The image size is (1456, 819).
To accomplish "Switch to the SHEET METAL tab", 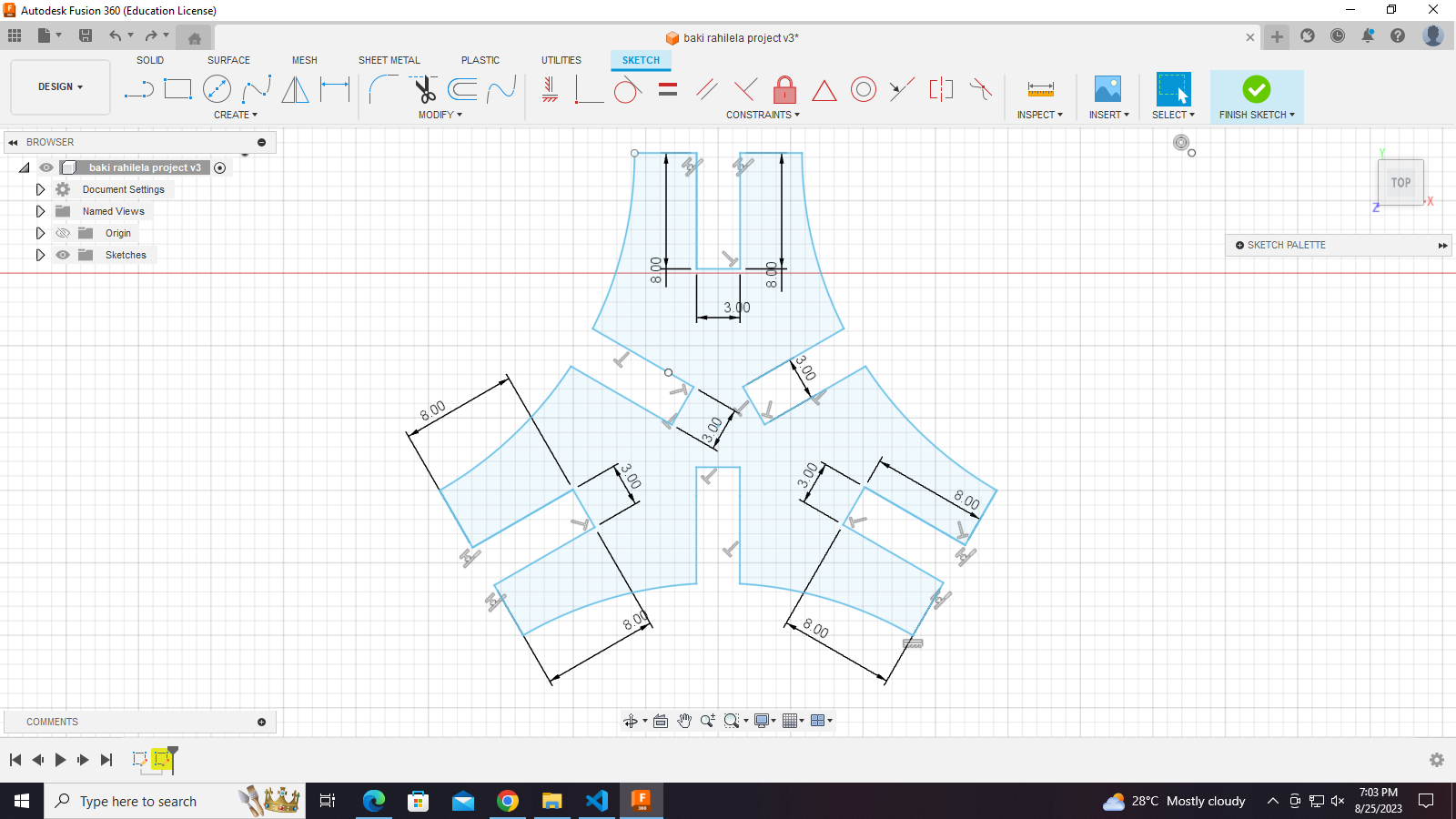I will click(389, 60).
